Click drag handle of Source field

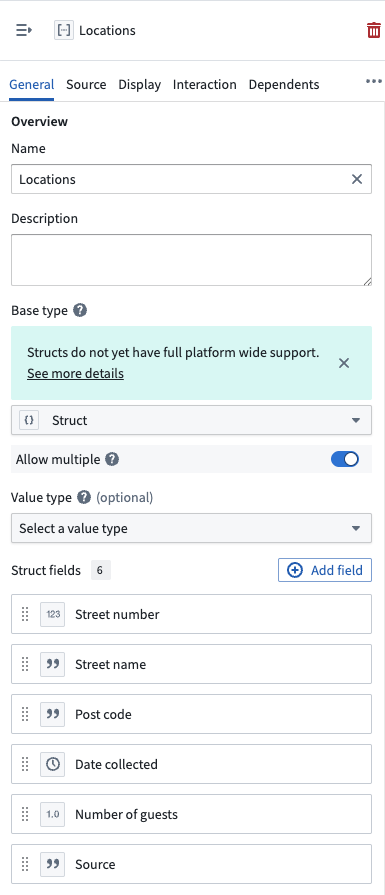25,864
